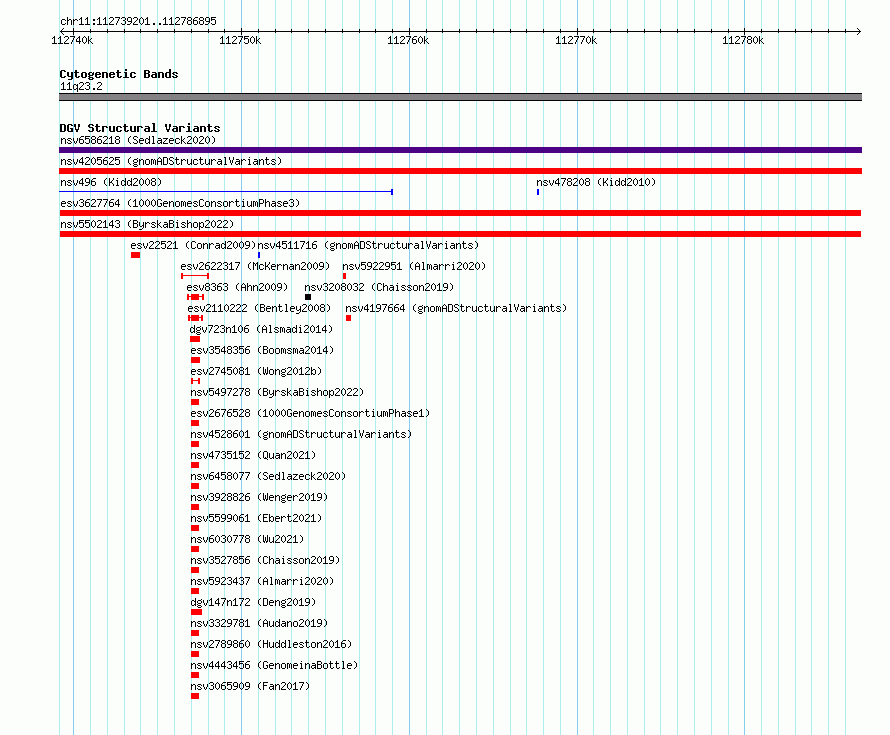
Task: Click the nsv496 (Kidd2008) label
Action: (x=111, y=182)
